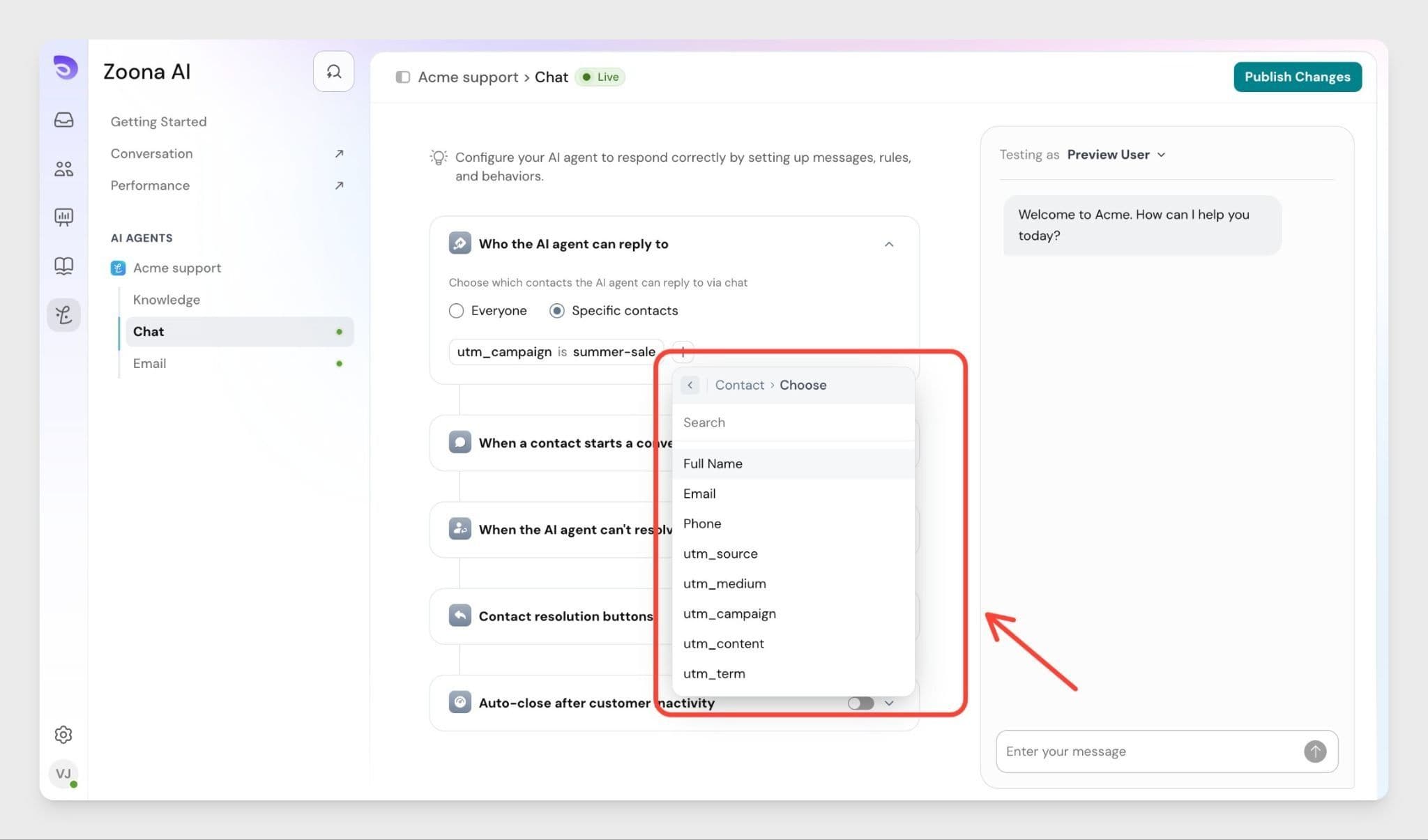
Task: Click the Zoona logo icon
Action: tap(65, 68)
